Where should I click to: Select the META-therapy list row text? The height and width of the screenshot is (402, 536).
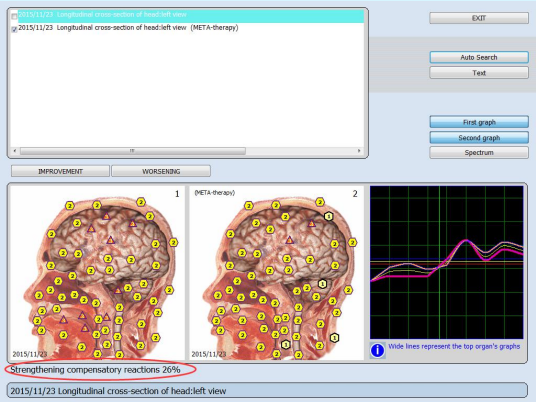tap(128, 28)
